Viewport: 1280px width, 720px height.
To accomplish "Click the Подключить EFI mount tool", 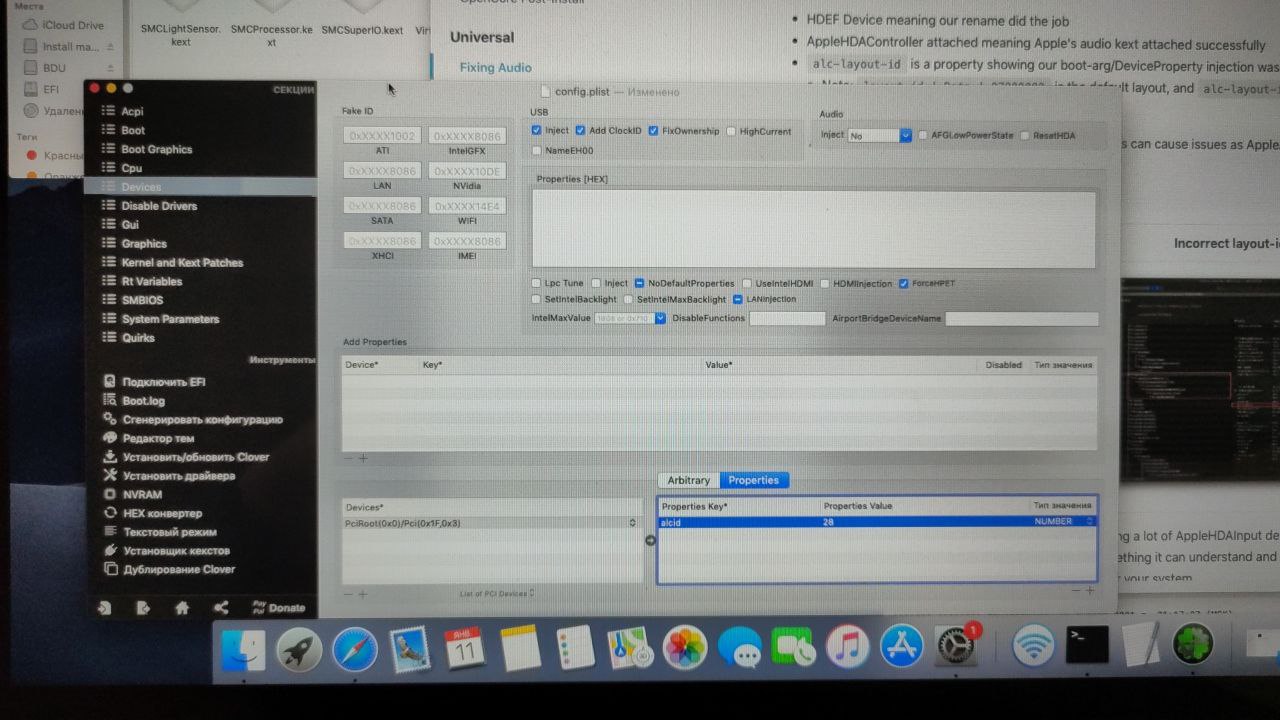I will click(x=164, y=382).
